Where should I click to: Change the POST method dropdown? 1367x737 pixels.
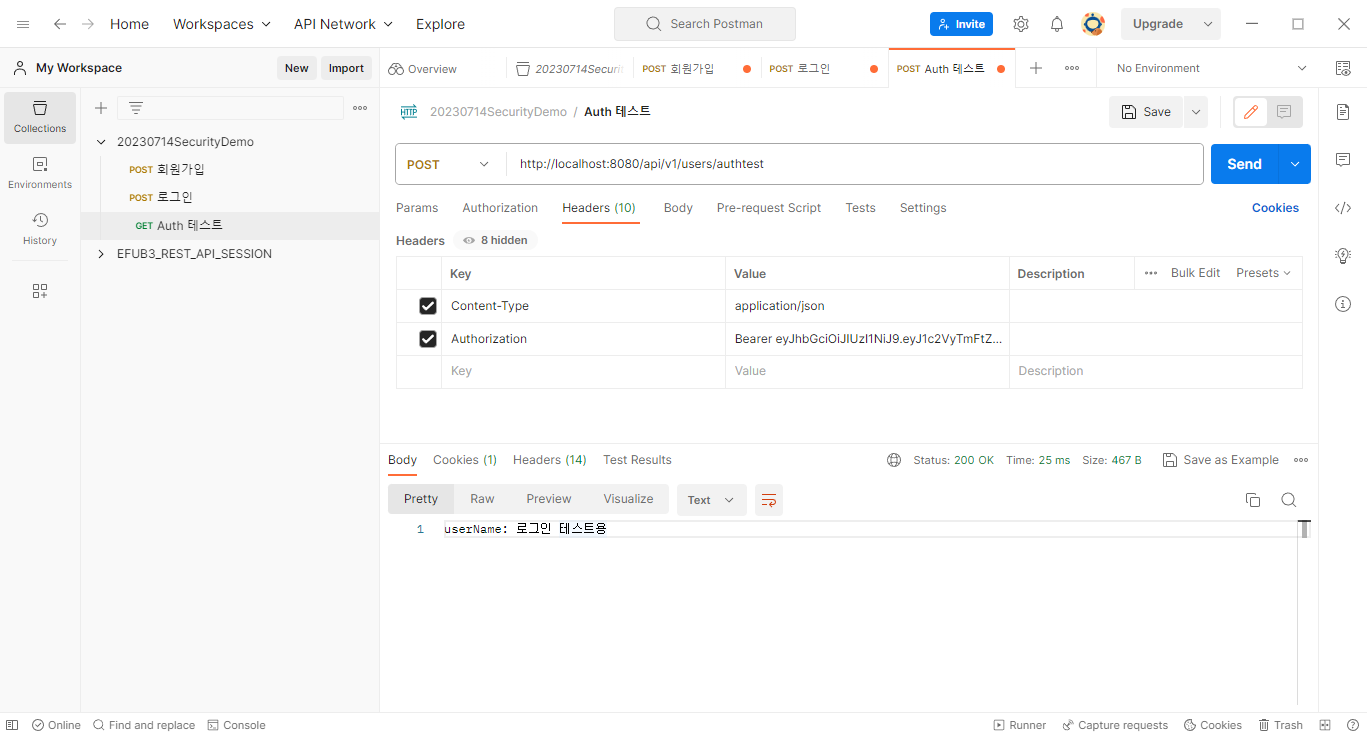[450, 164]
